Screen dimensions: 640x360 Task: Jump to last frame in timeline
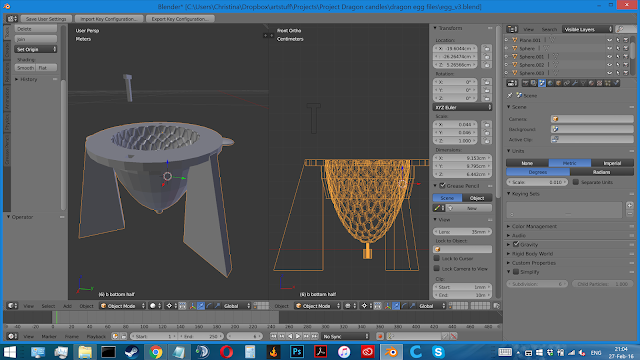314,336
